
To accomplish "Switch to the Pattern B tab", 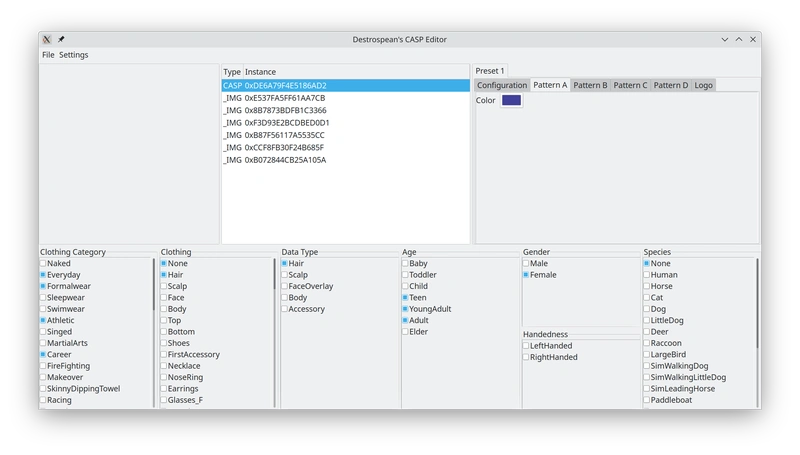I will [x=590, y=85].
